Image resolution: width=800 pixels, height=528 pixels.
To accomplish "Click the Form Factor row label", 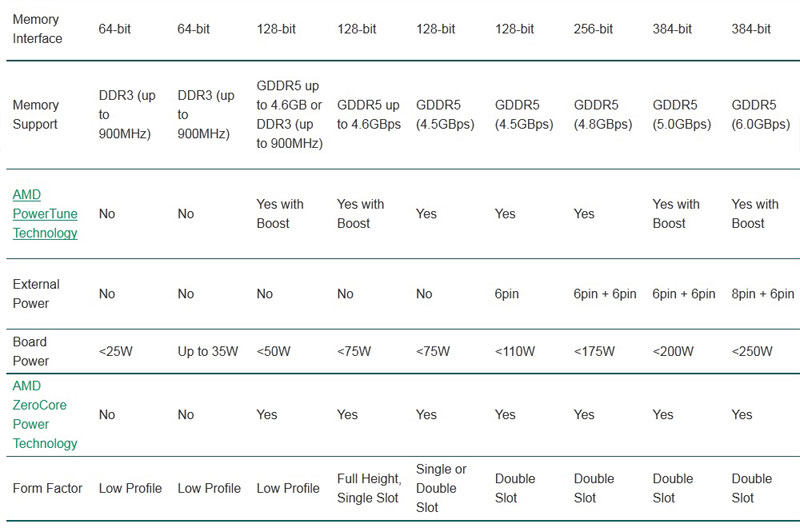I will 47,488.
